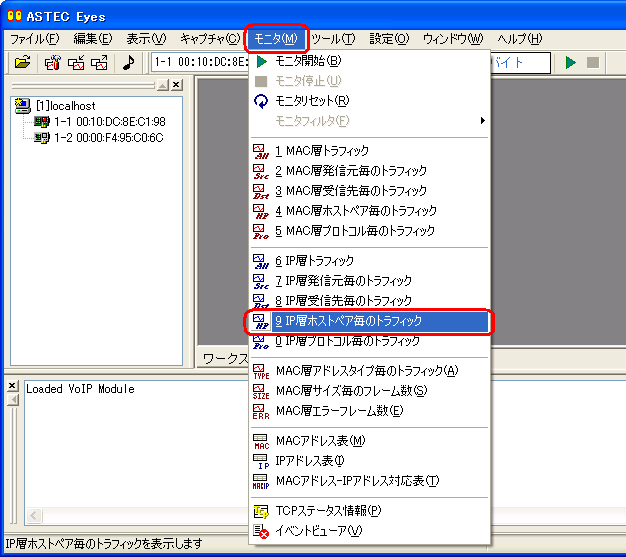Screen dimensions: 626x557
Task: Select モニタリセット(R) menu entry
Action: pos(369,101)
